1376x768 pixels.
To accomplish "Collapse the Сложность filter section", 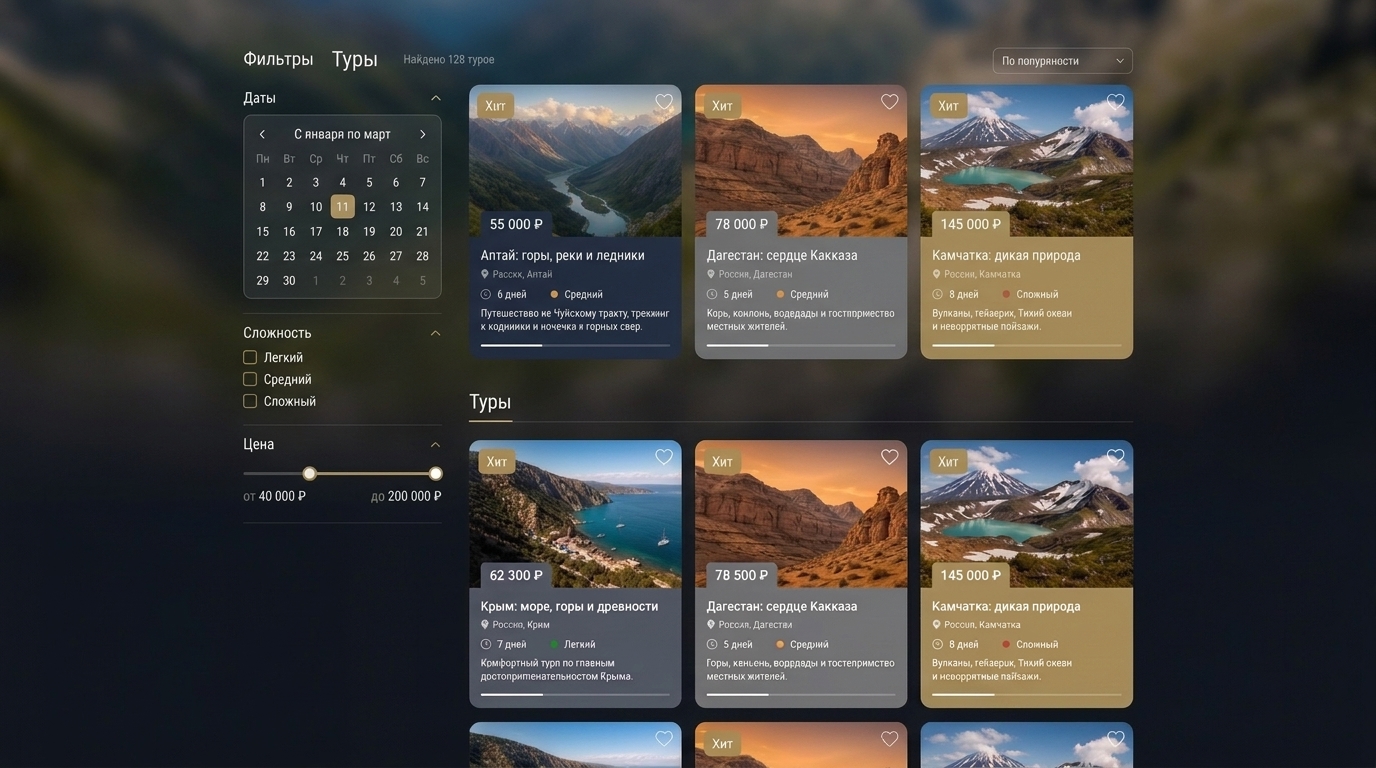I will [435, 333].
